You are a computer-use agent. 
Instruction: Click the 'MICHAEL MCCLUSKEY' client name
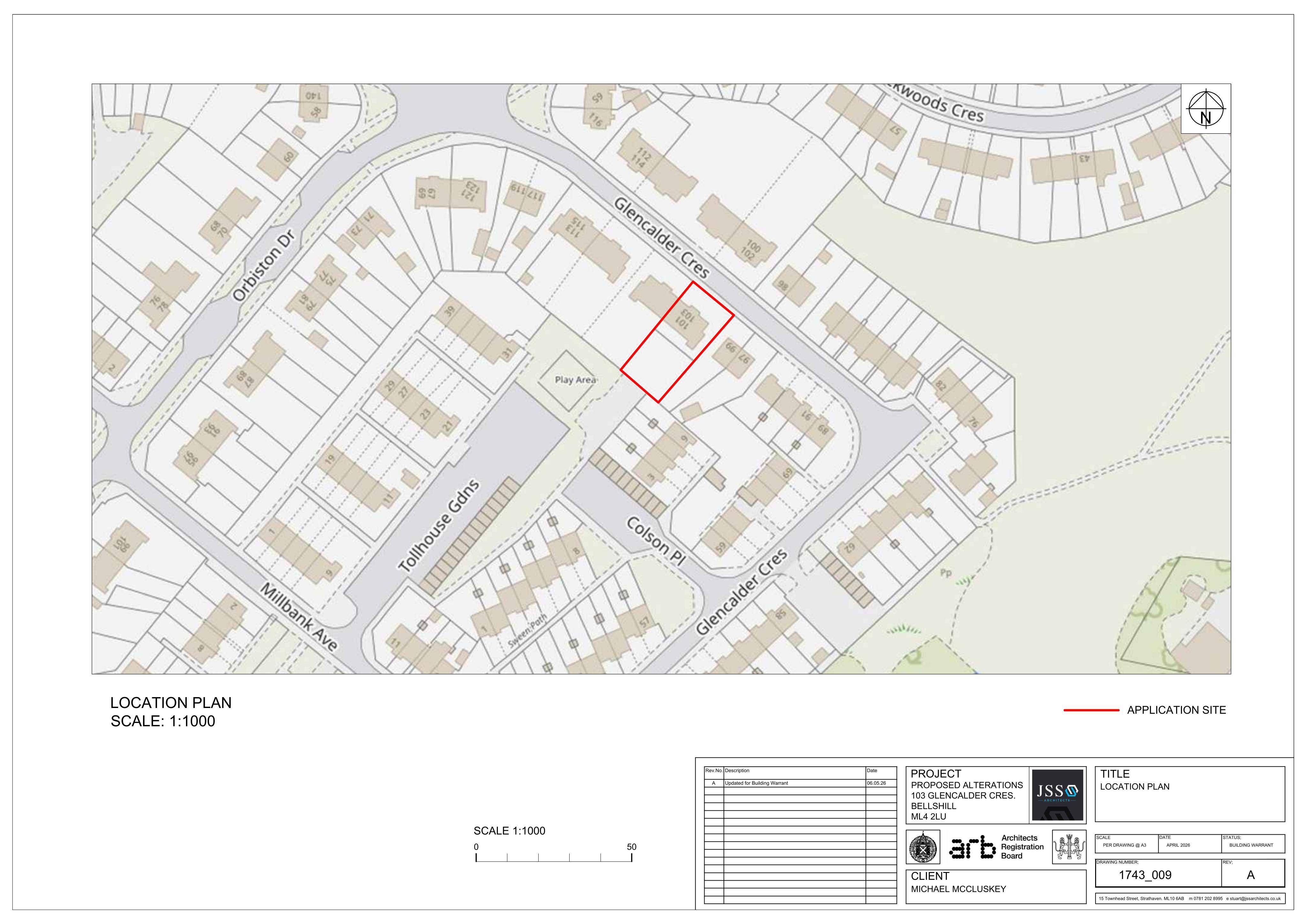coord(959,889)
